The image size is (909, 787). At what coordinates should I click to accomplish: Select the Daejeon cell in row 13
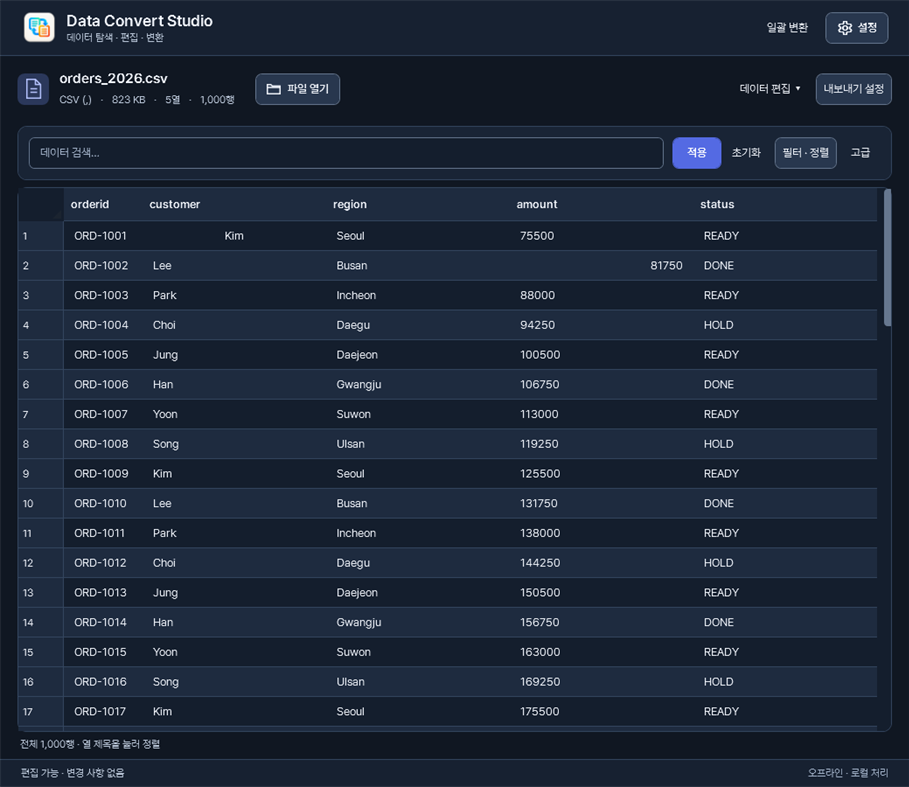point(418,593)
